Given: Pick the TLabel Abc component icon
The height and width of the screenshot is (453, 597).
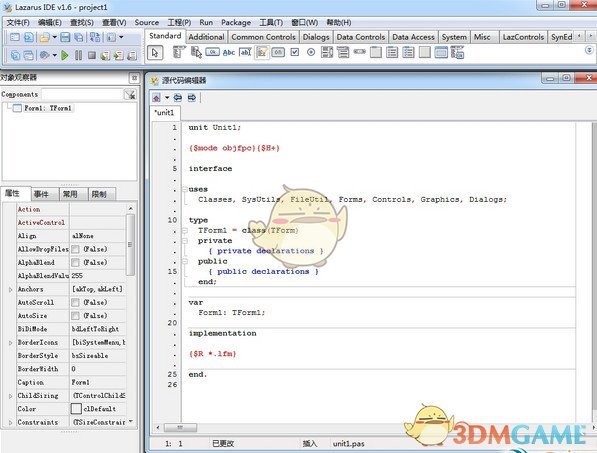Looking at the screenshot, I should tap(229, 52).
